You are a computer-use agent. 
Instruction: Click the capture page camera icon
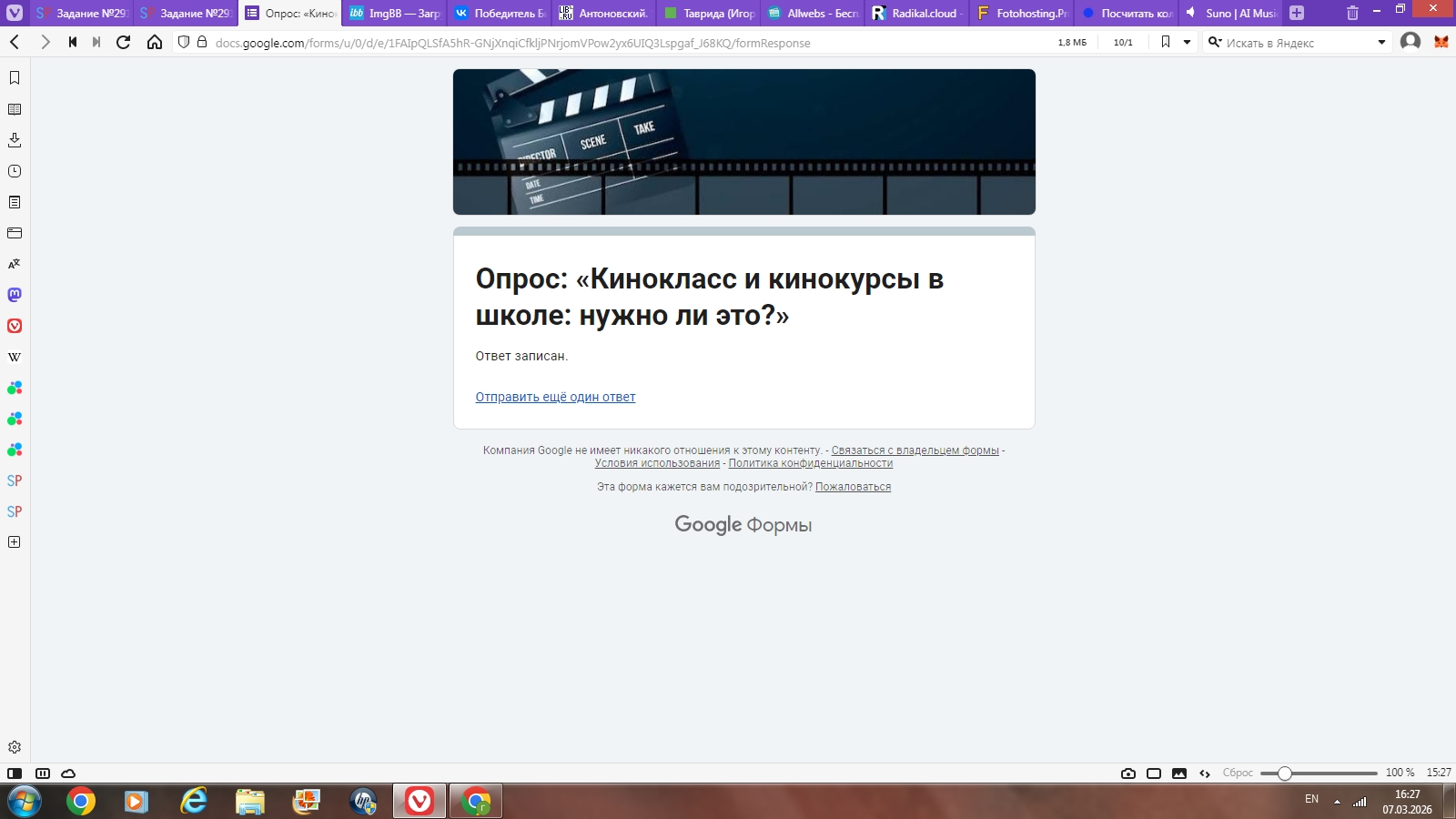click(x=1128, y=773)
